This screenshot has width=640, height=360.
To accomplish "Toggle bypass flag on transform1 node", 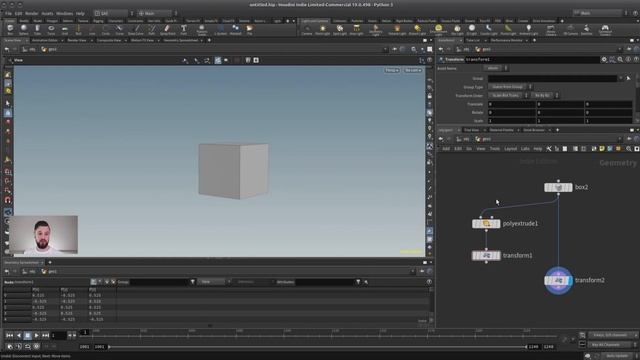I will pos(475,256).
